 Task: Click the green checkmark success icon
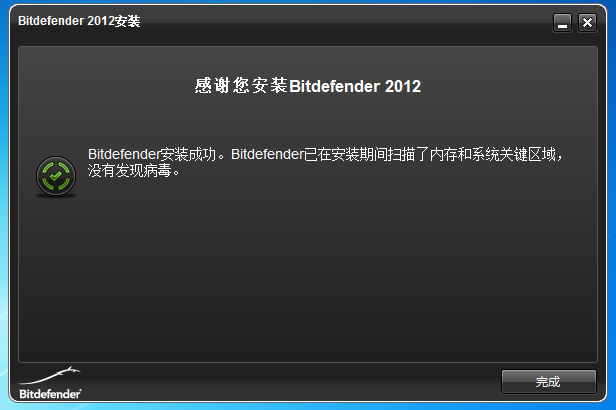pos(56,176)
